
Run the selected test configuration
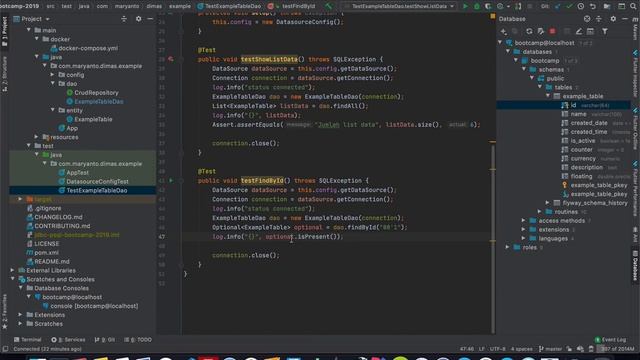pos(465,6)
